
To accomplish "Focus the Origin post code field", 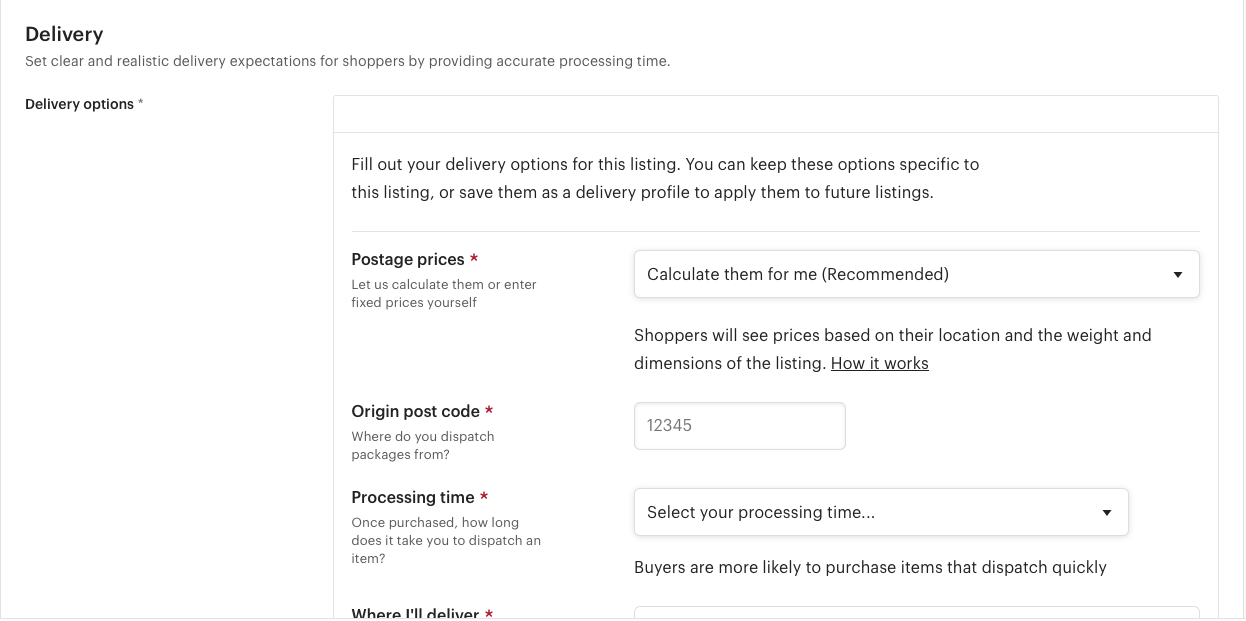I will pos(739,426).
